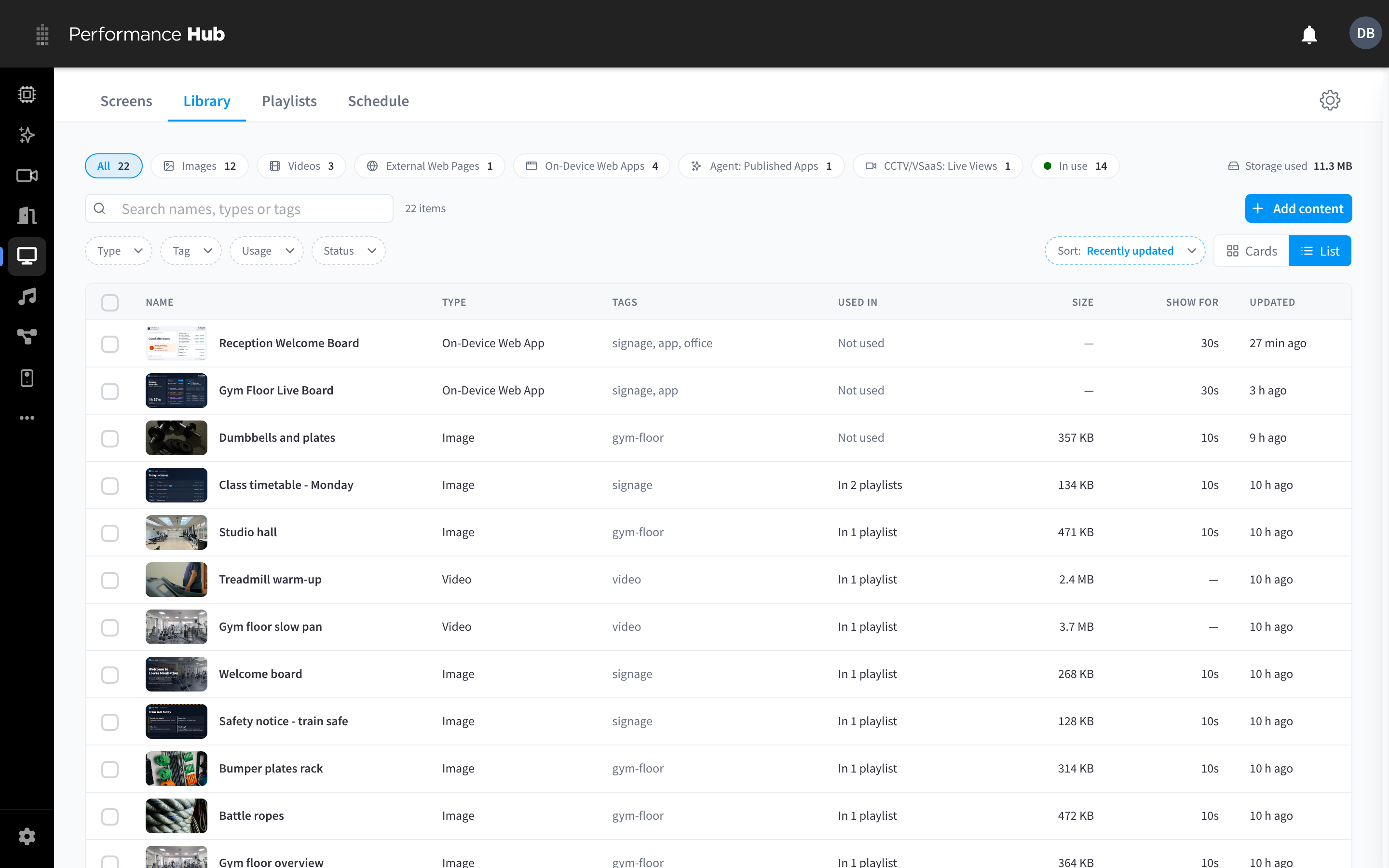This screenshot has height=868, width=1389.
Task: Check the Class timetable - Monday row
Action: coord(109,485)
